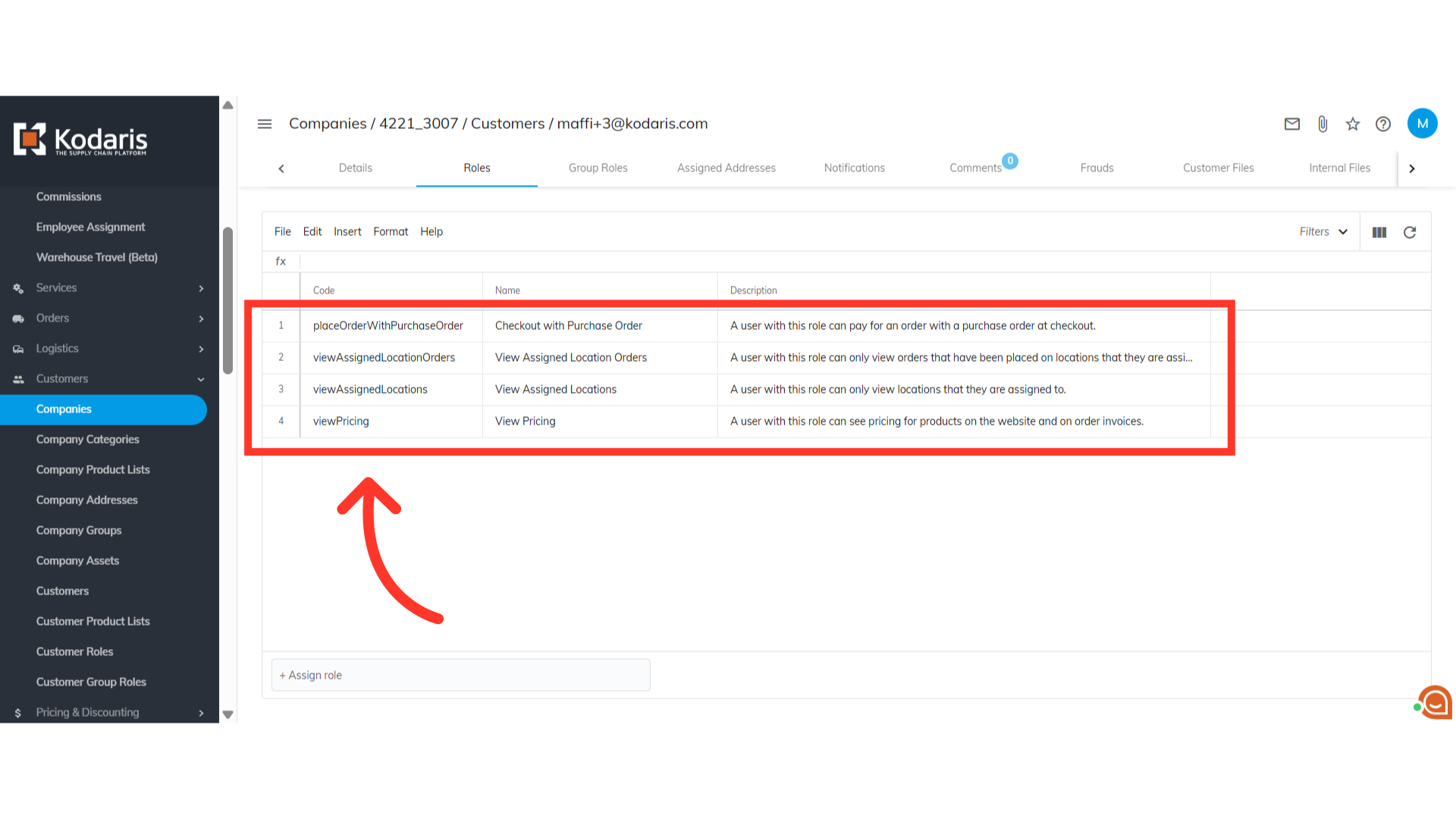
Task: Click the column chooser icon
Action: (x=1379, y=232)
